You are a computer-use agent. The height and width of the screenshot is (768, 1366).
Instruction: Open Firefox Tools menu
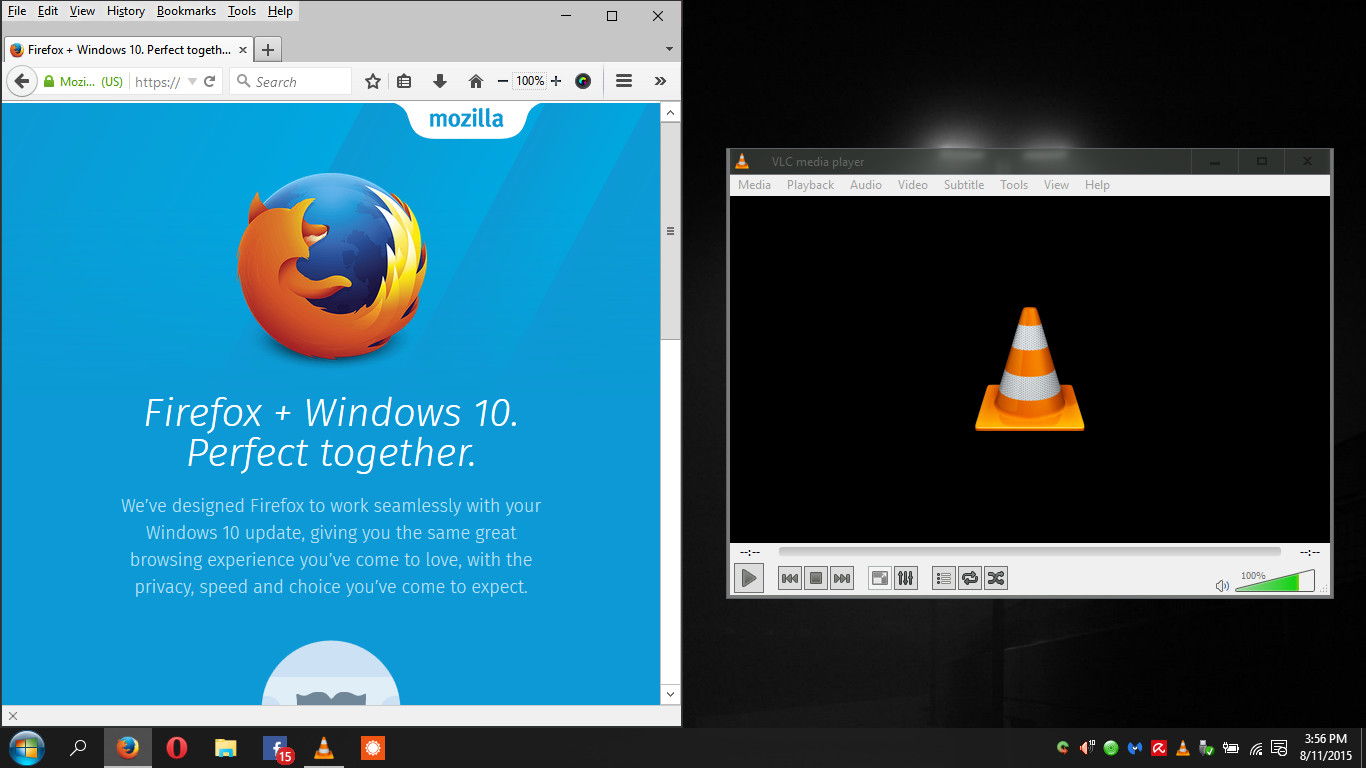coord(242,11)
